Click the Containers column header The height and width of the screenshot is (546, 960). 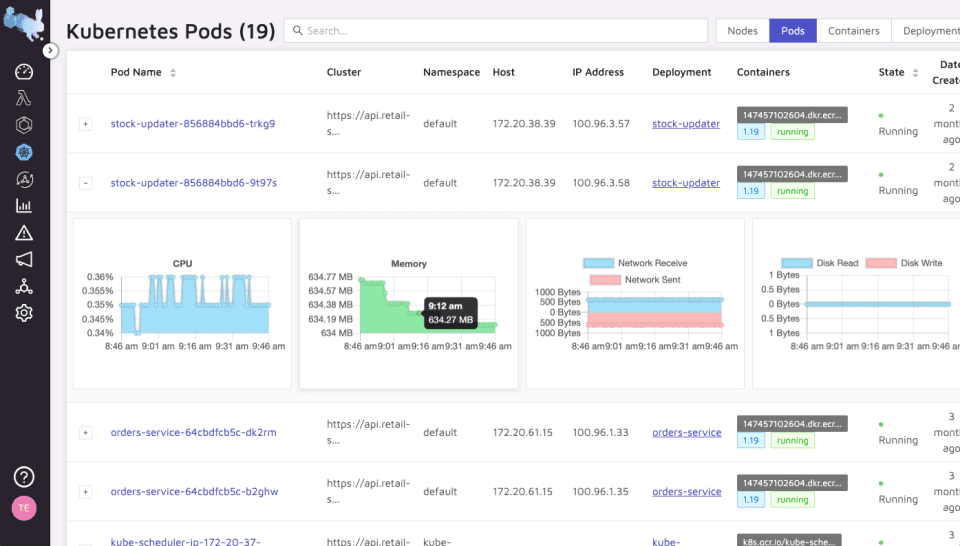[763, 72]
